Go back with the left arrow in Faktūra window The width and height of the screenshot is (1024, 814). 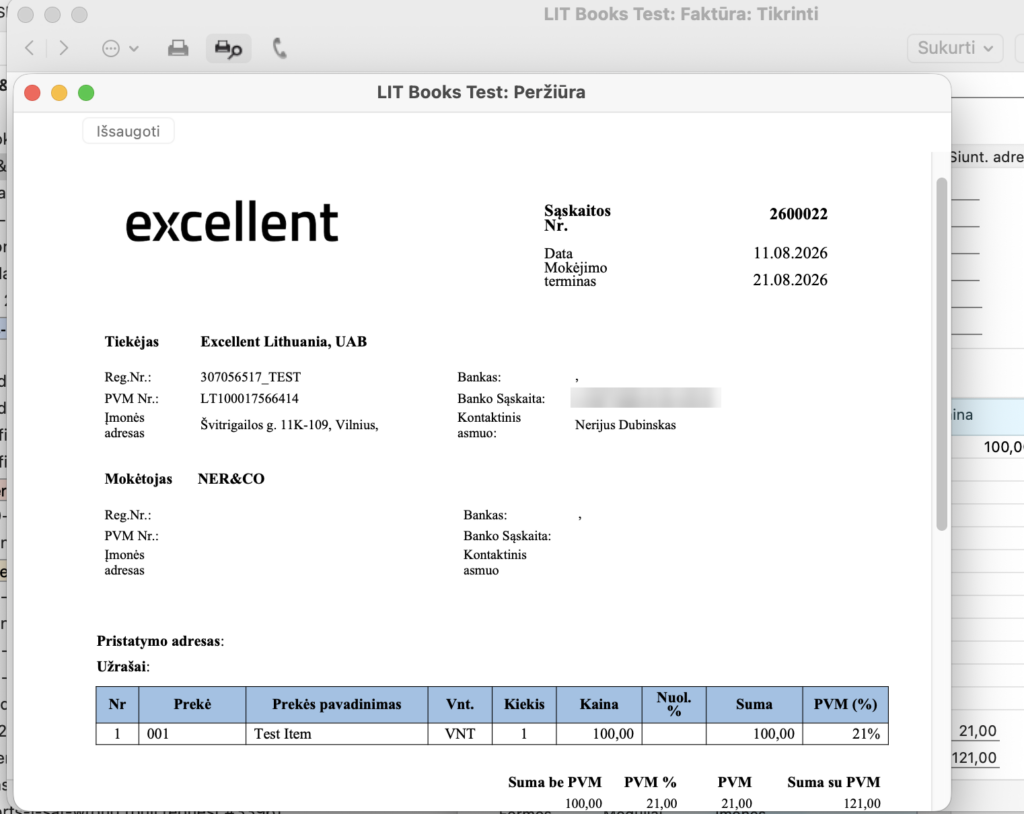pos(29,48)
